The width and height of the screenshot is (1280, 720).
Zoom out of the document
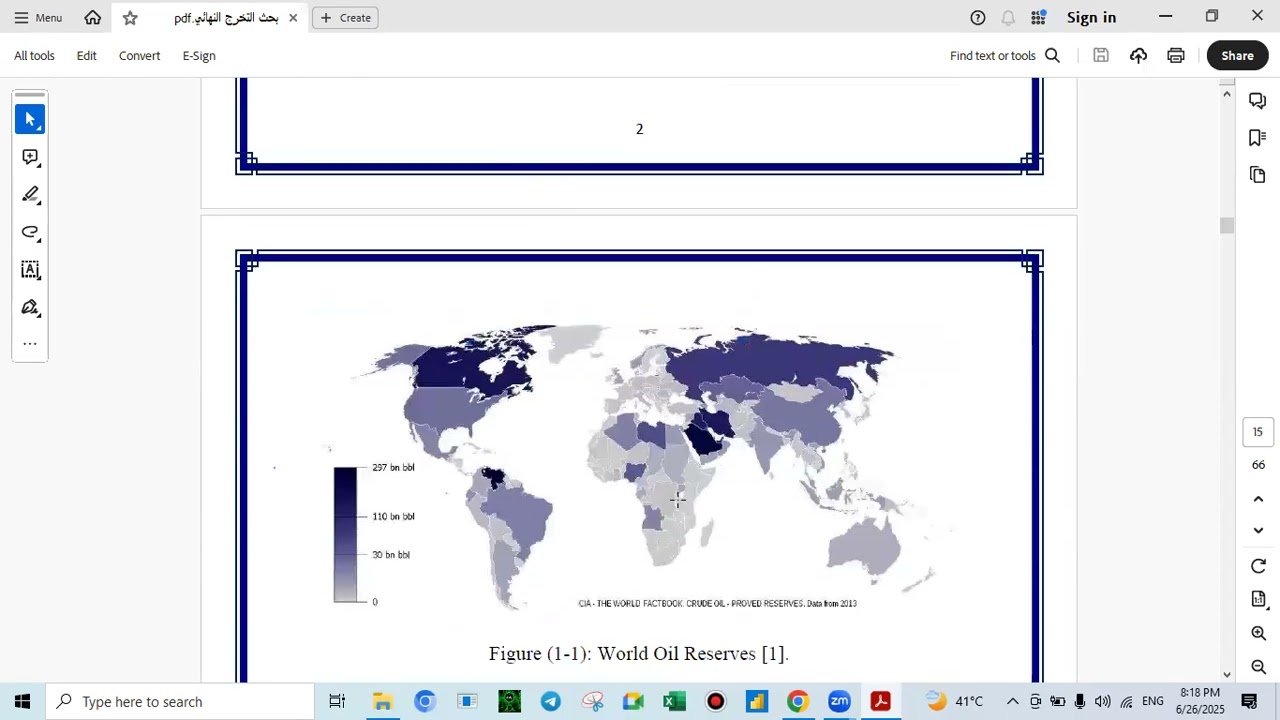pos(1258,667)
